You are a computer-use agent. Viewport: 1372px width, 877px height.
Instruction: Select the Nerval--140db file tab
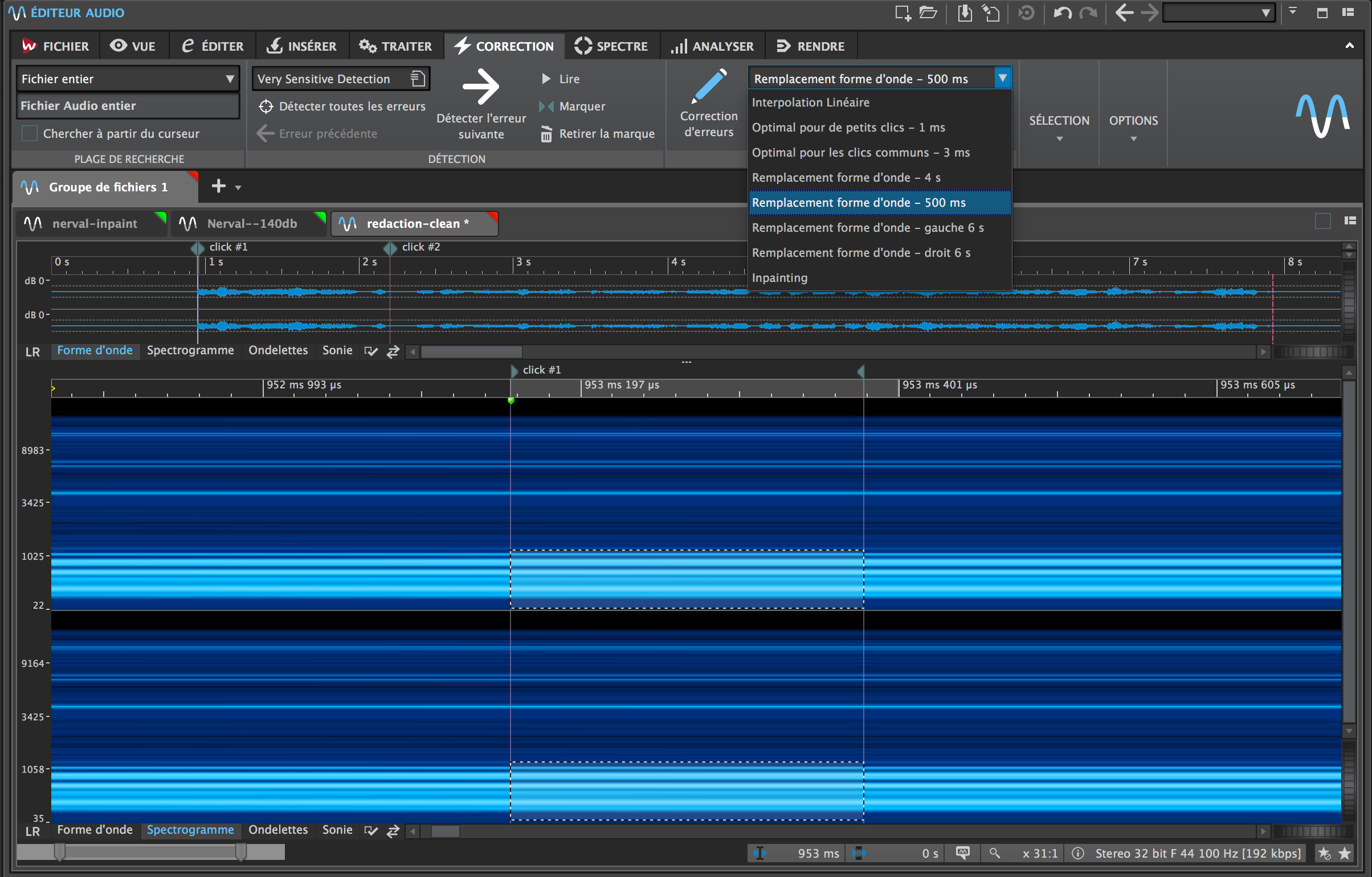tap(252, 223)
